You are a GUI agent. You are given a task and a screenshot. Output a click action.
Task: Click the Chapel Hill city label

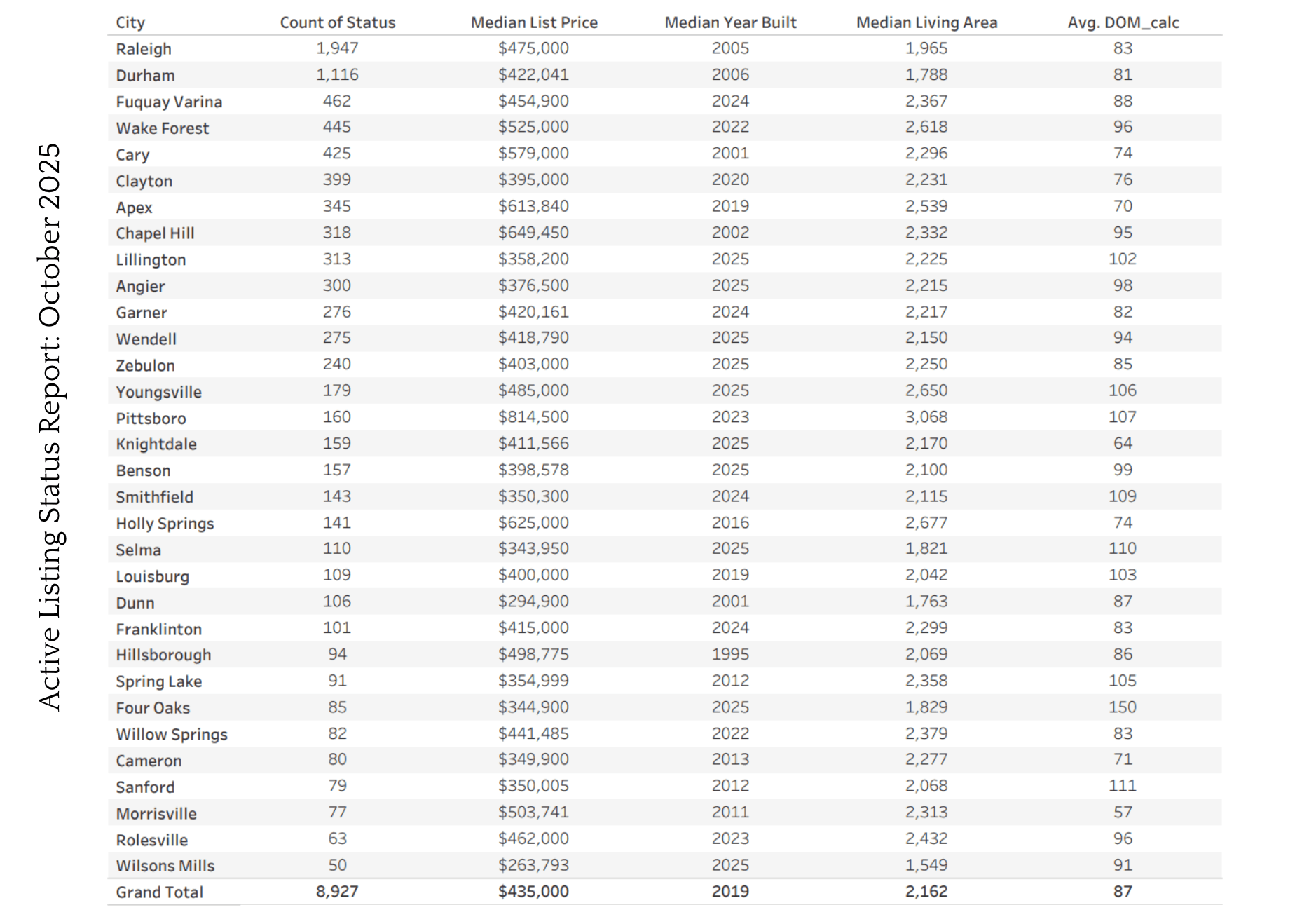(x=155, y=233)
